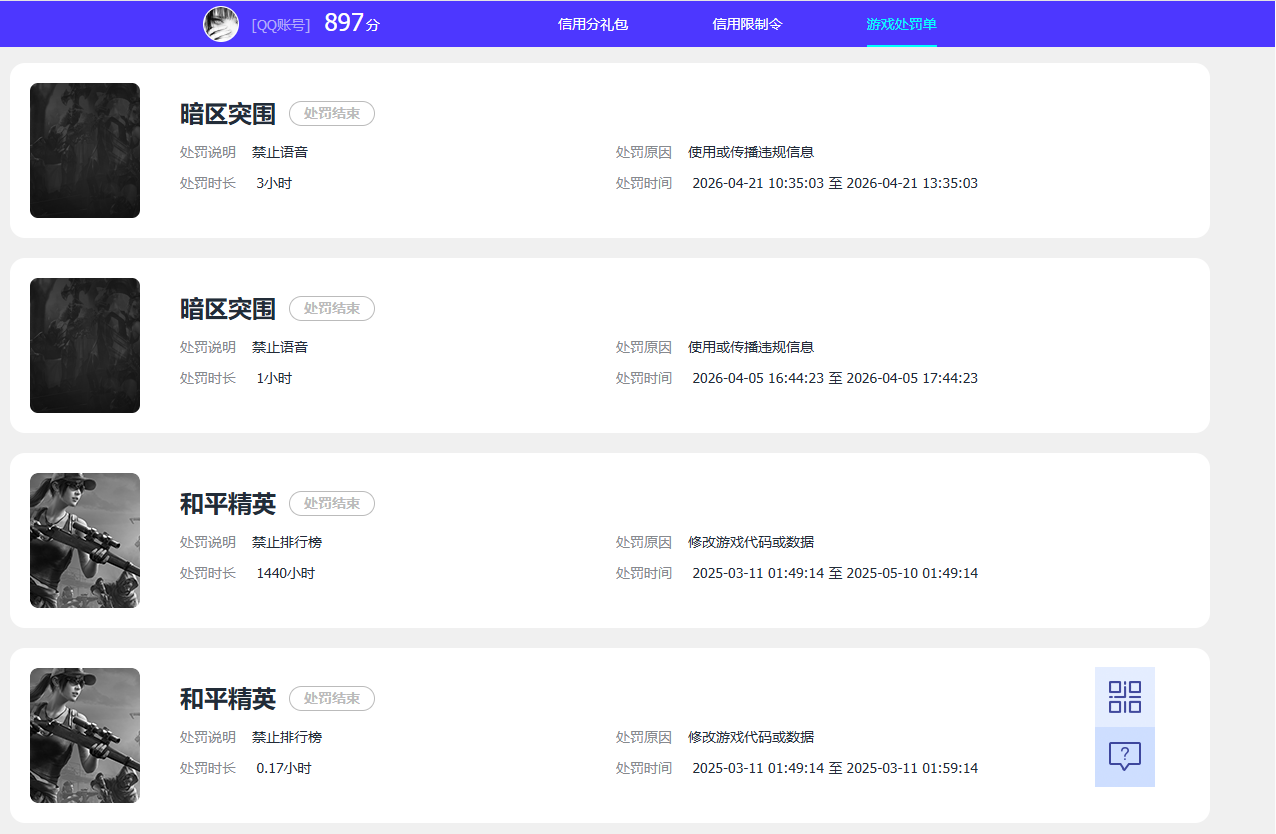1276x834 pixels.
Task: Click penalty time starting 2026-04-21 10:35:03
Action: 835,183
